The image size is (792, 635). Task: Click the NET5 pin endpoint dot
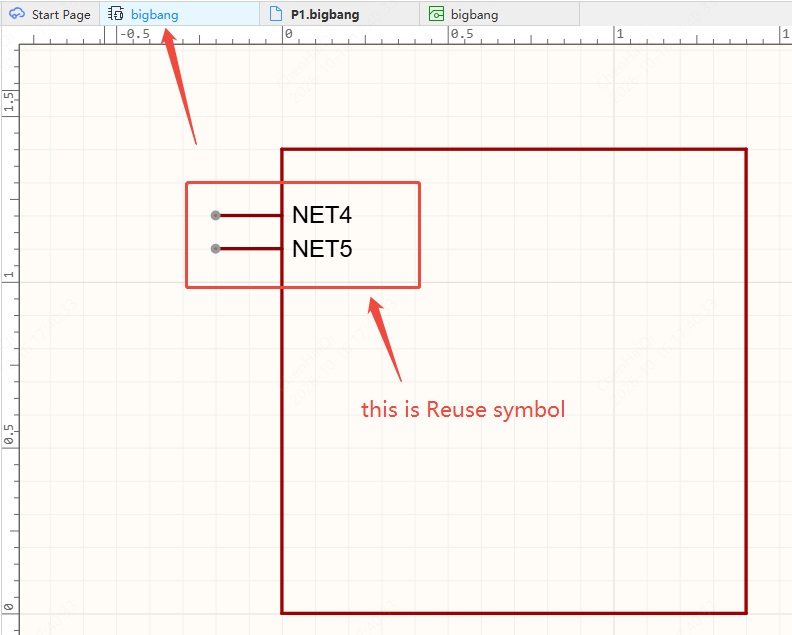click(x=216, y=249)
